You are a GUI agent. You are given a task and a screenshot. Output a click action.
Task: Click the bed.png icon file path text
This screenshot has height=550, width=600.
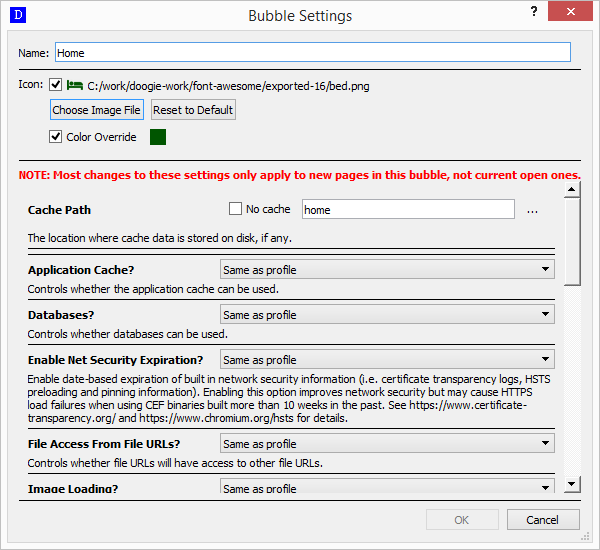[x=228, y=86]
